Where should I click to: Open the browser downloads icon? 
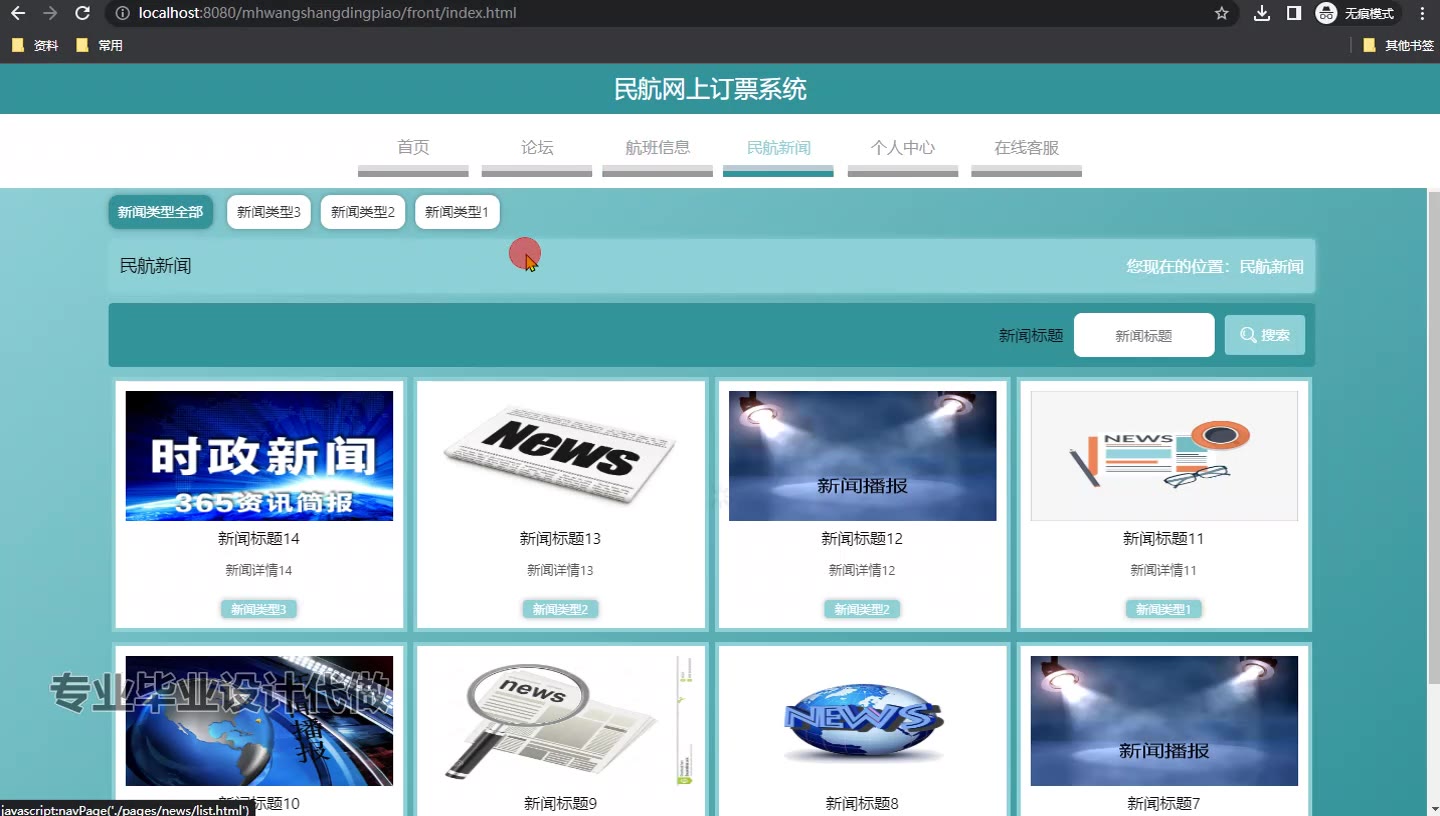click(x=1262, y=13)
